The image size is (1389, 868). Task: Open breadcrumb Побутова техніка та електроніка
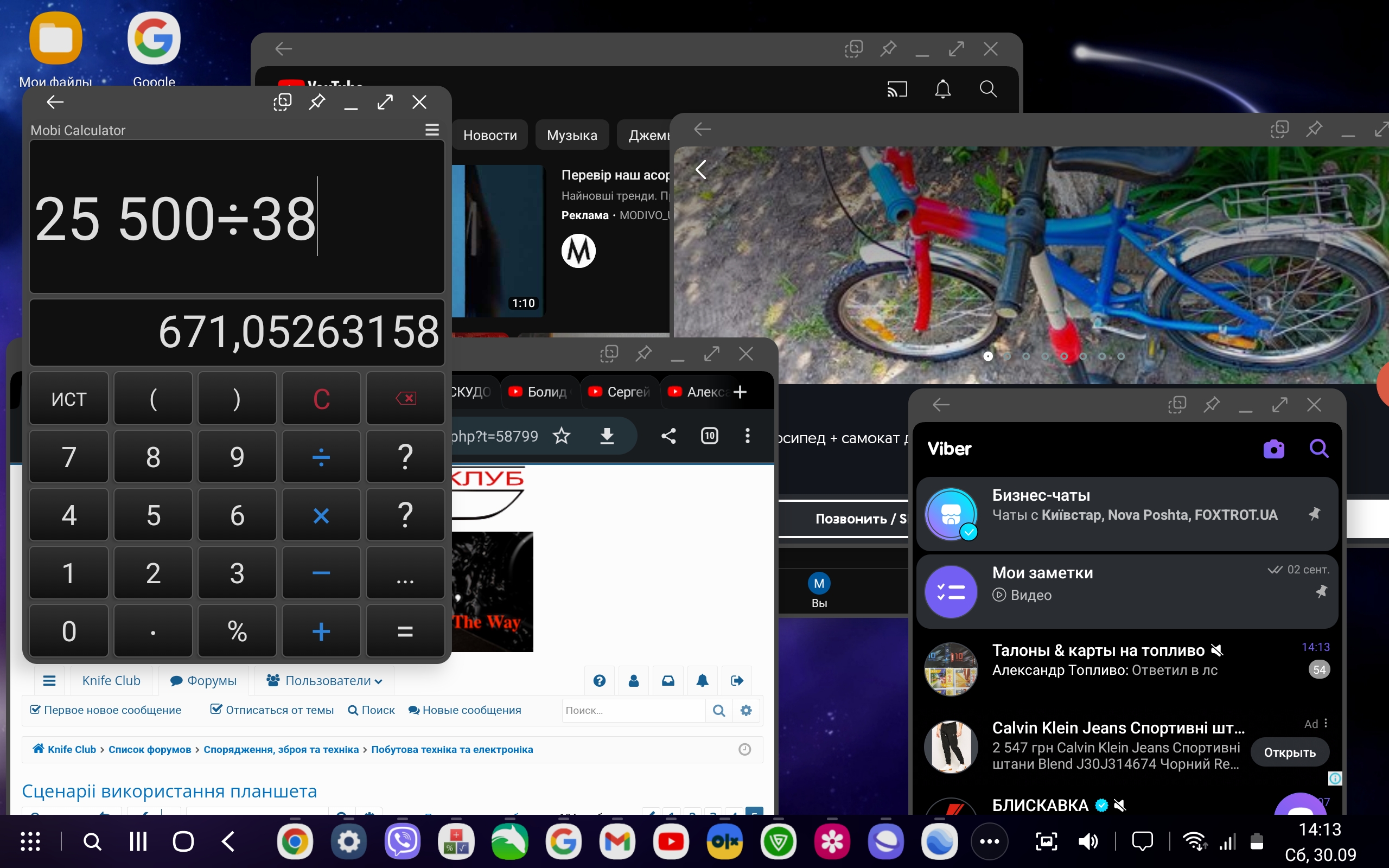pyautogui.click(x=452, y=749)
